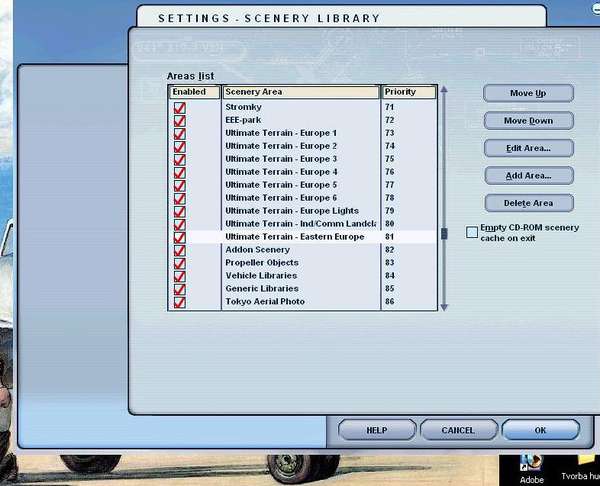Image resolution: width=600 pixels, height=486 pixels.
Task: Click the Move Up button
Action: pyautogui.click(x=528, y=93)
